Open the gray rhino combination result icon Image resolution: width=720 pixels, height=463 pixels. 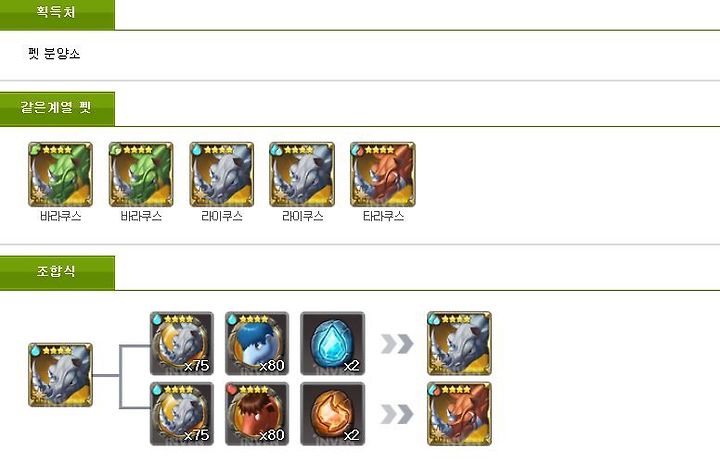[x=459, y=344]
